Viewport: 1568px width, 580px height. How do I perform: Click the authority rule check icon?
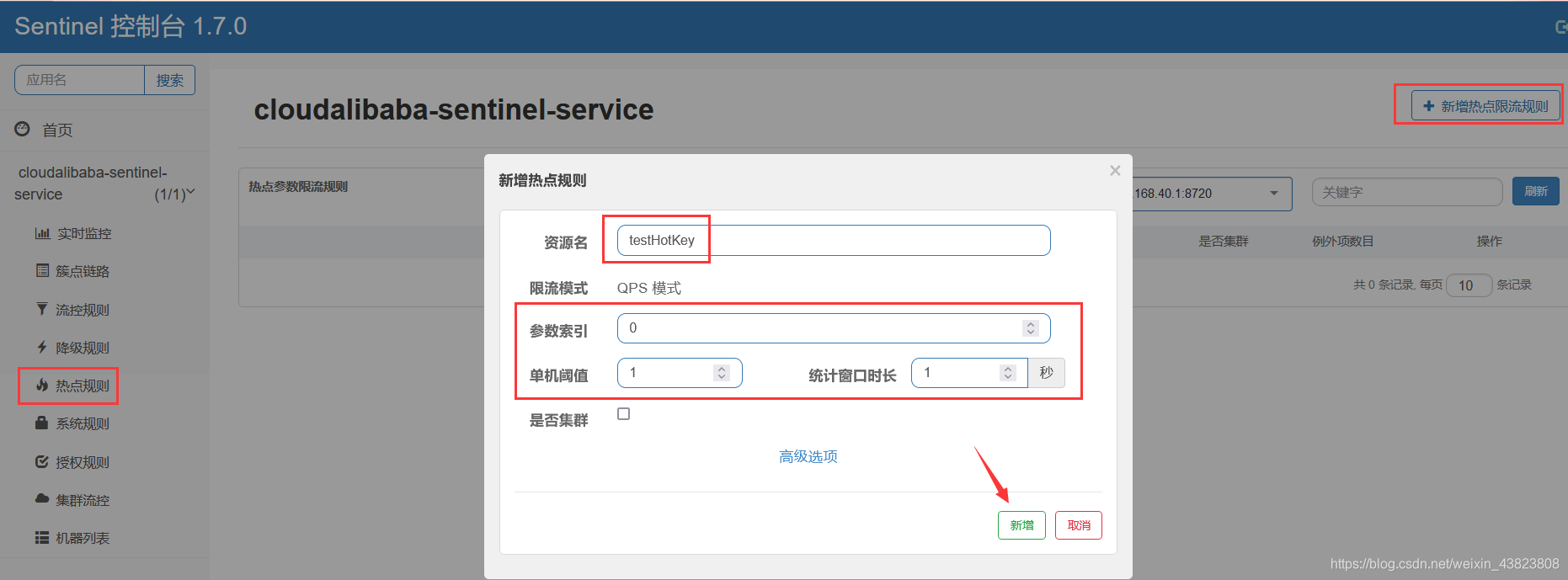[x=42, y=461]
